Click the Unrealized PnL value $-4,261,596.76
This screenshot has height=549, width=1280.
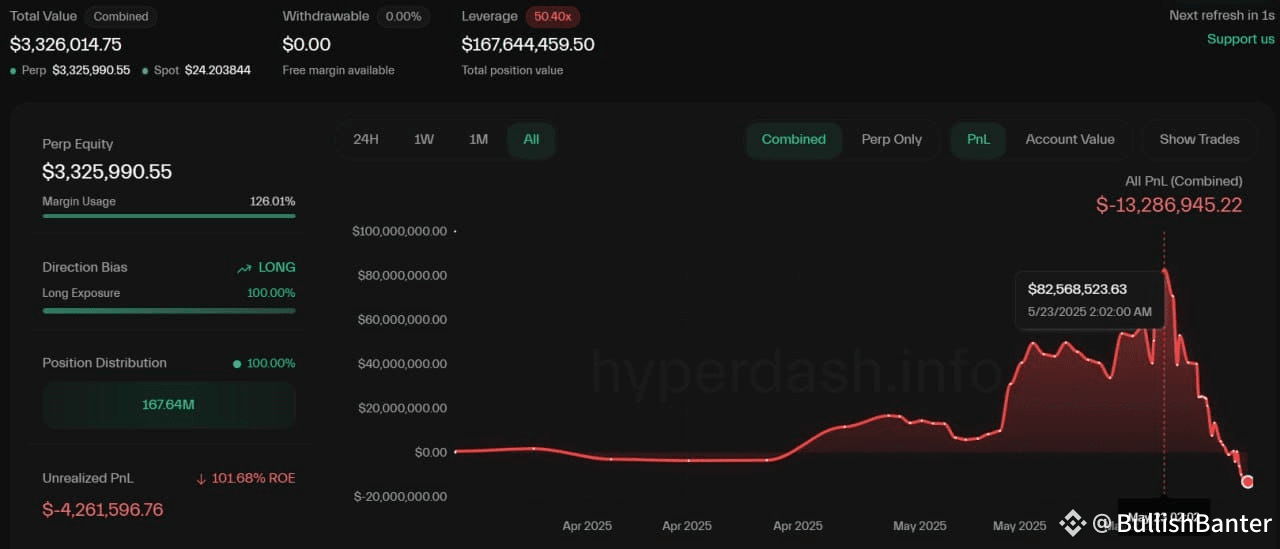click(103, 510)
